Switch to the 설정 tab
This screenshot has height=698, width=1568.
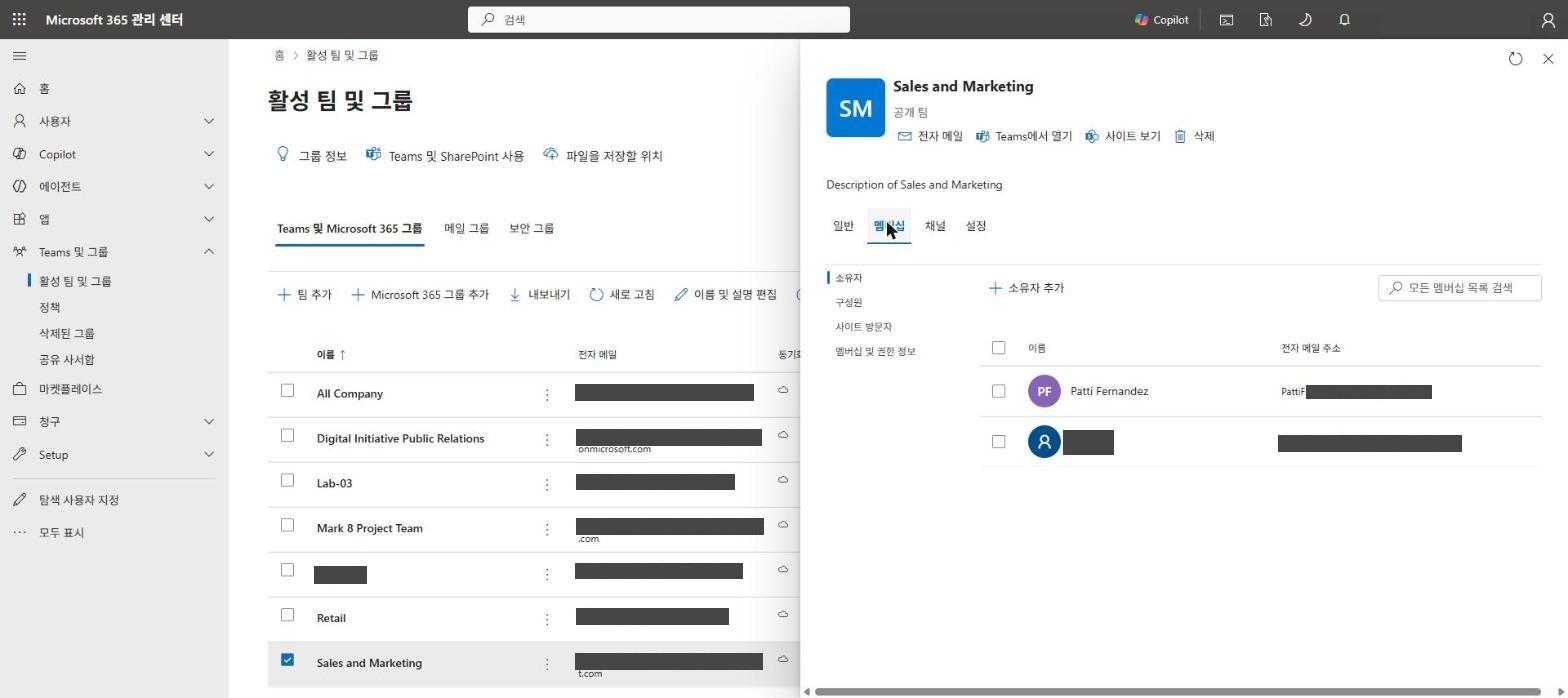(976, 226)
